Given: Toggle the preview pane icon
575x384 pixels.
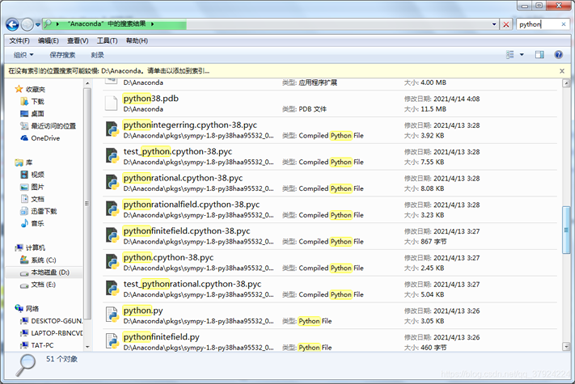Looking at the screenshot, I should tap(539, 55).
